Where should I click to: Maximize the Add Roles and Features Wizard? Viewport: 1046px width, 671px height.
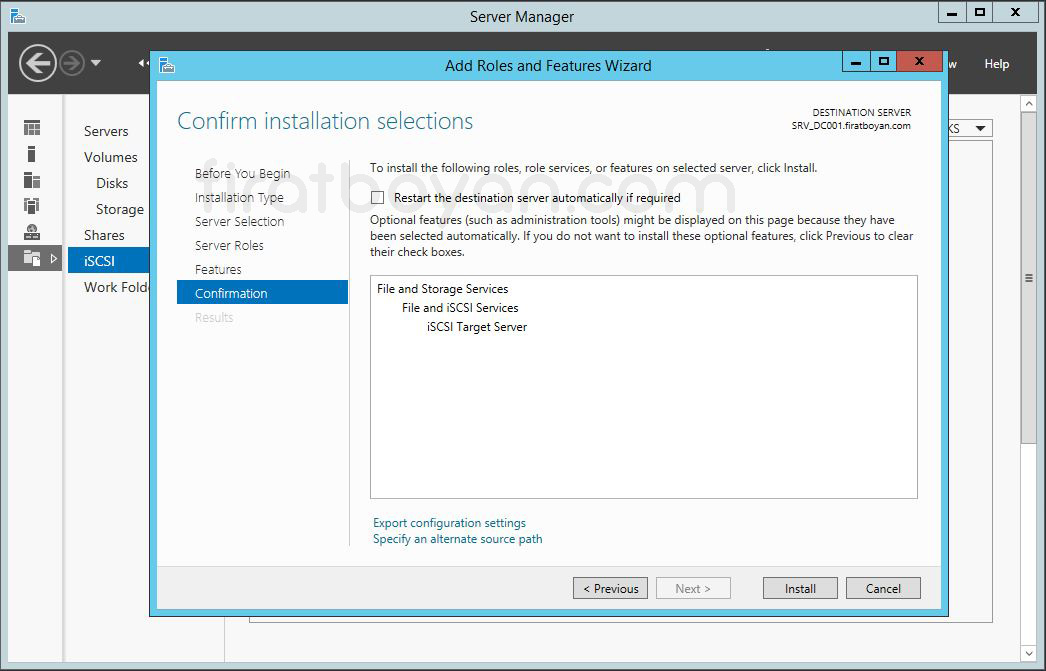tap(884, 61)
